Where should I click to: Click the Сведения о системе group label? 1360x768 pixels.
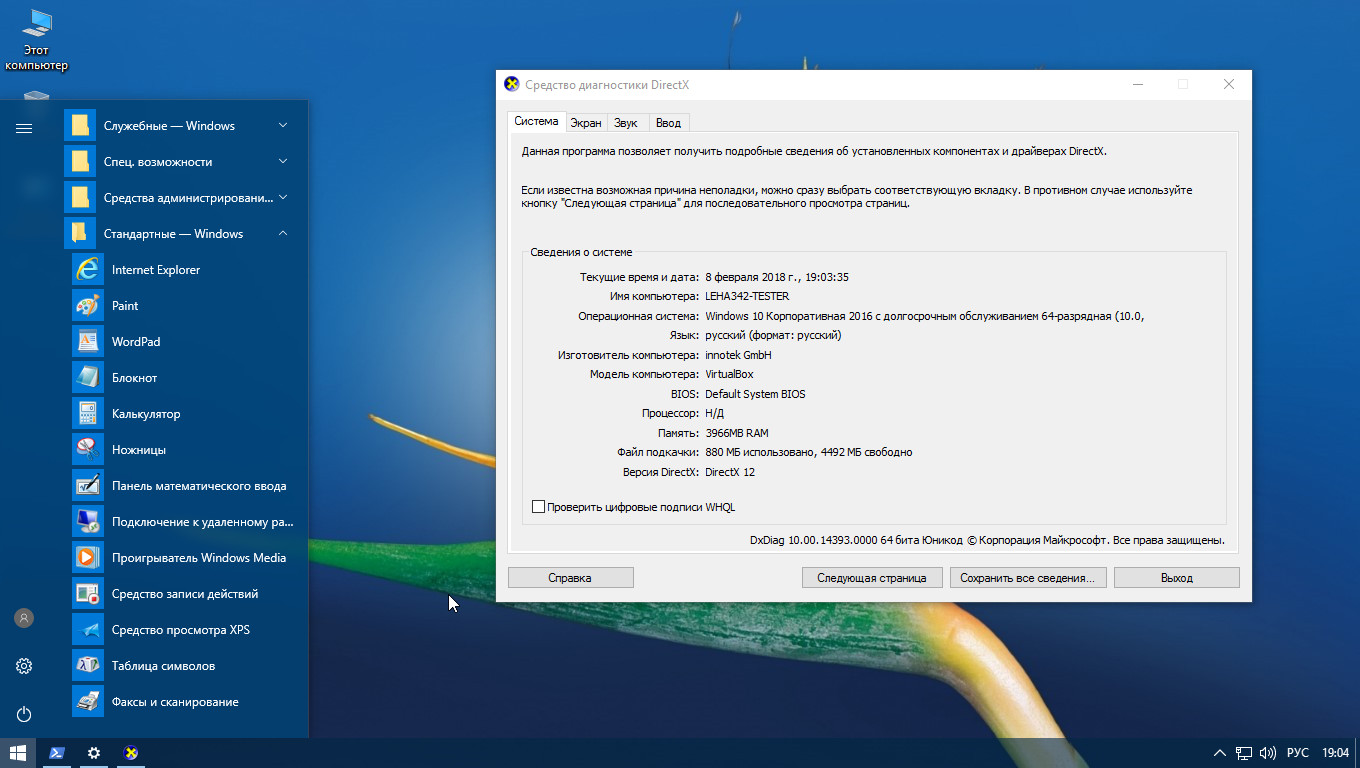(x=581, y=252)
